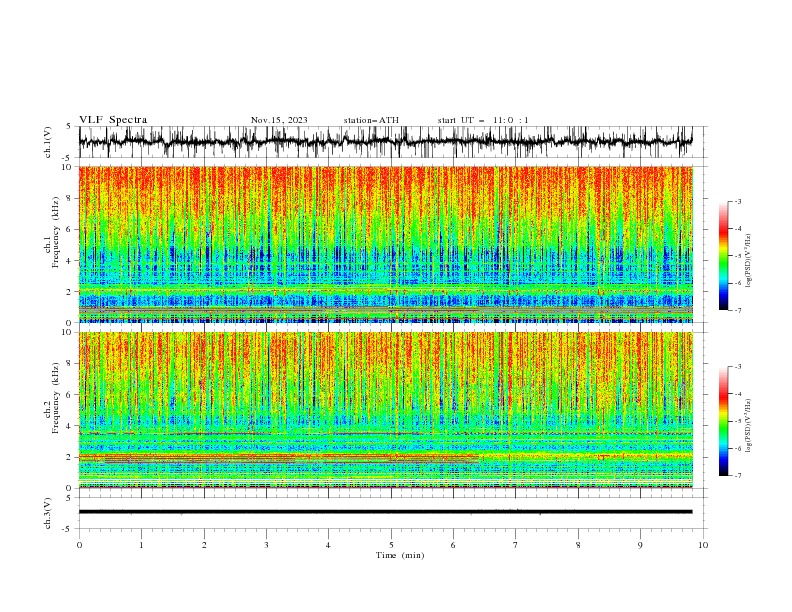Click the '-3' value on upper color scale

tap(737, 201)
